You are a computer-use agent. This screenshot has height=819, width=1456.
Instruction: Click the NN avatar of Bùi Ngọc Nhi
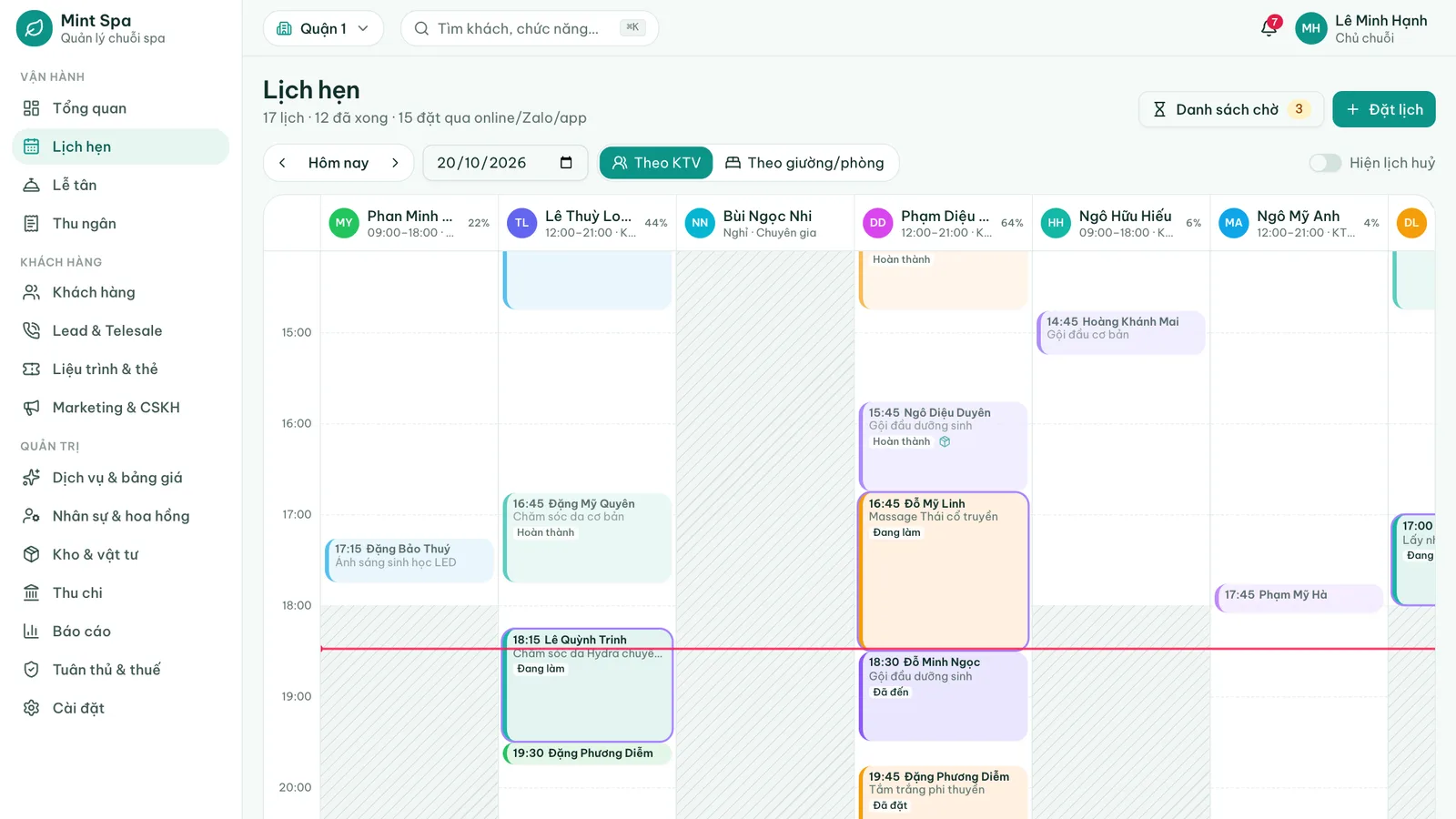click(700, 223)
